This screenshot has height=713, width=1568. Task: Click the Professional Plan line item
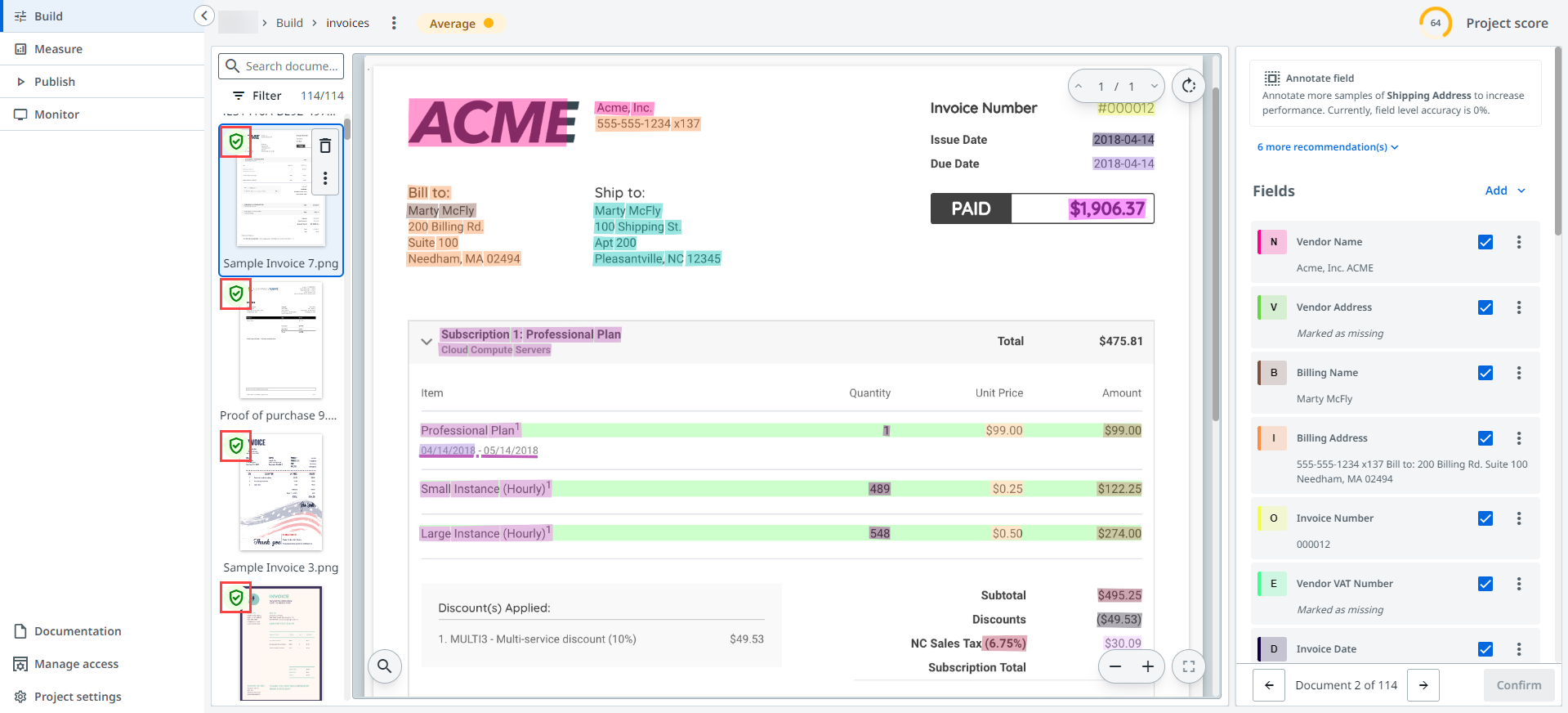point(780,430)
